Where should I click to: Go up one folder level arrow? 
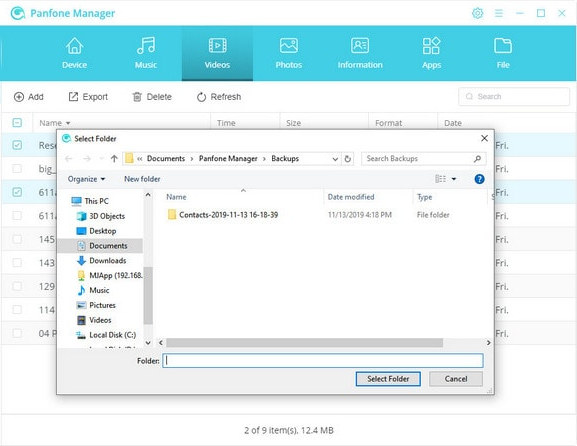pos(114,159)
